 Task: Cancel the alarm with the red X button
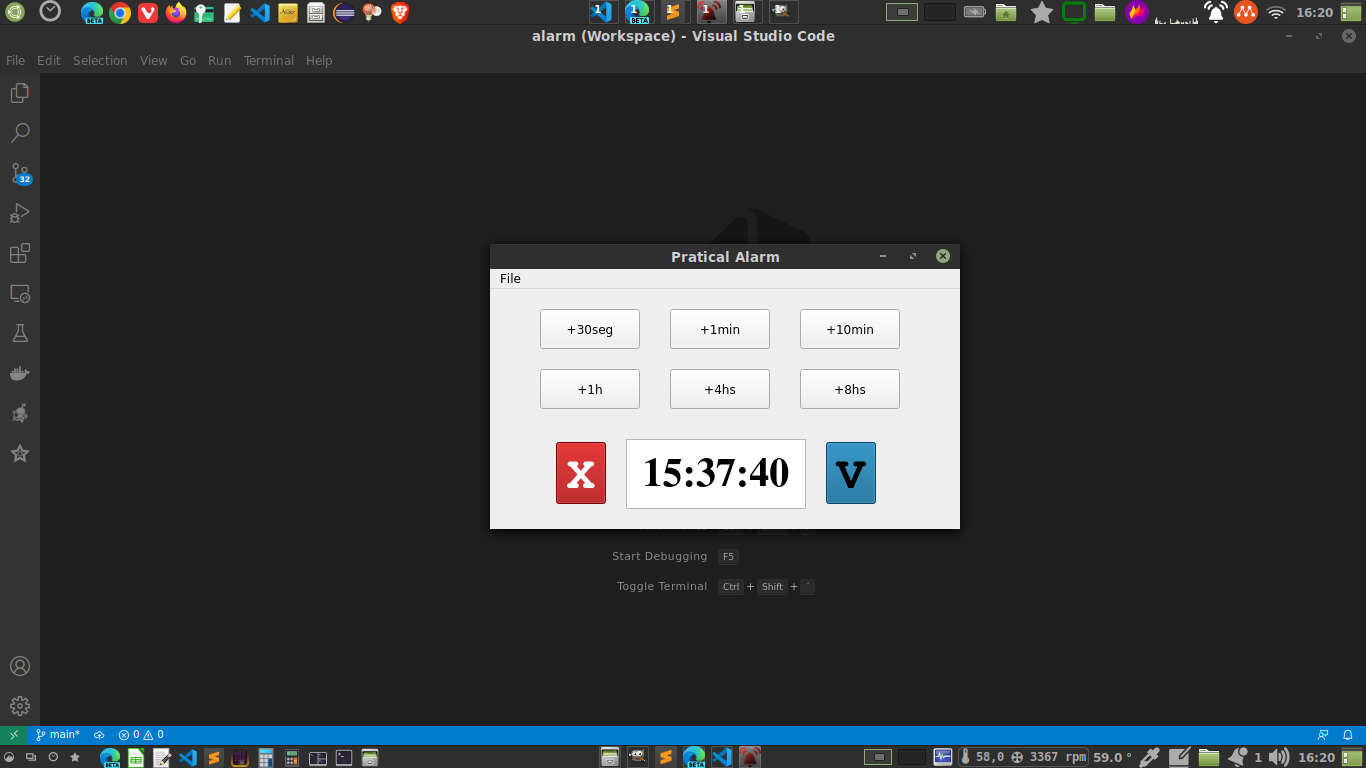pos(580,472)
